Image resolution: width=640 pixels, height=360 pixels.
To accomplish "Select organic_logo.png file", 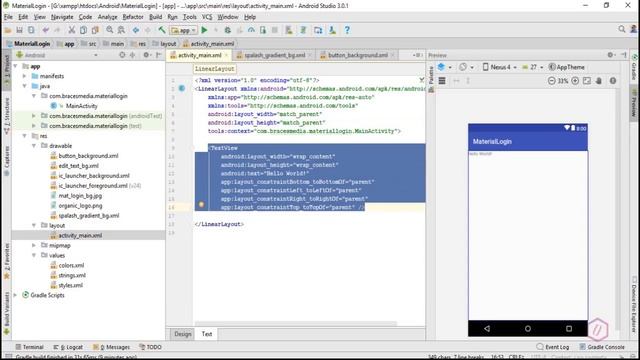I will [80, 206].
